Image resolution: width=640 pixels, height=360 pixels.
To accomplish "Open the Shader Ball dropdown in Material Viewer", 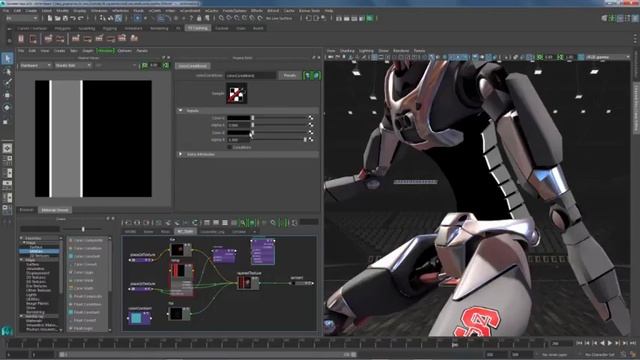I will tap(73, 65).
